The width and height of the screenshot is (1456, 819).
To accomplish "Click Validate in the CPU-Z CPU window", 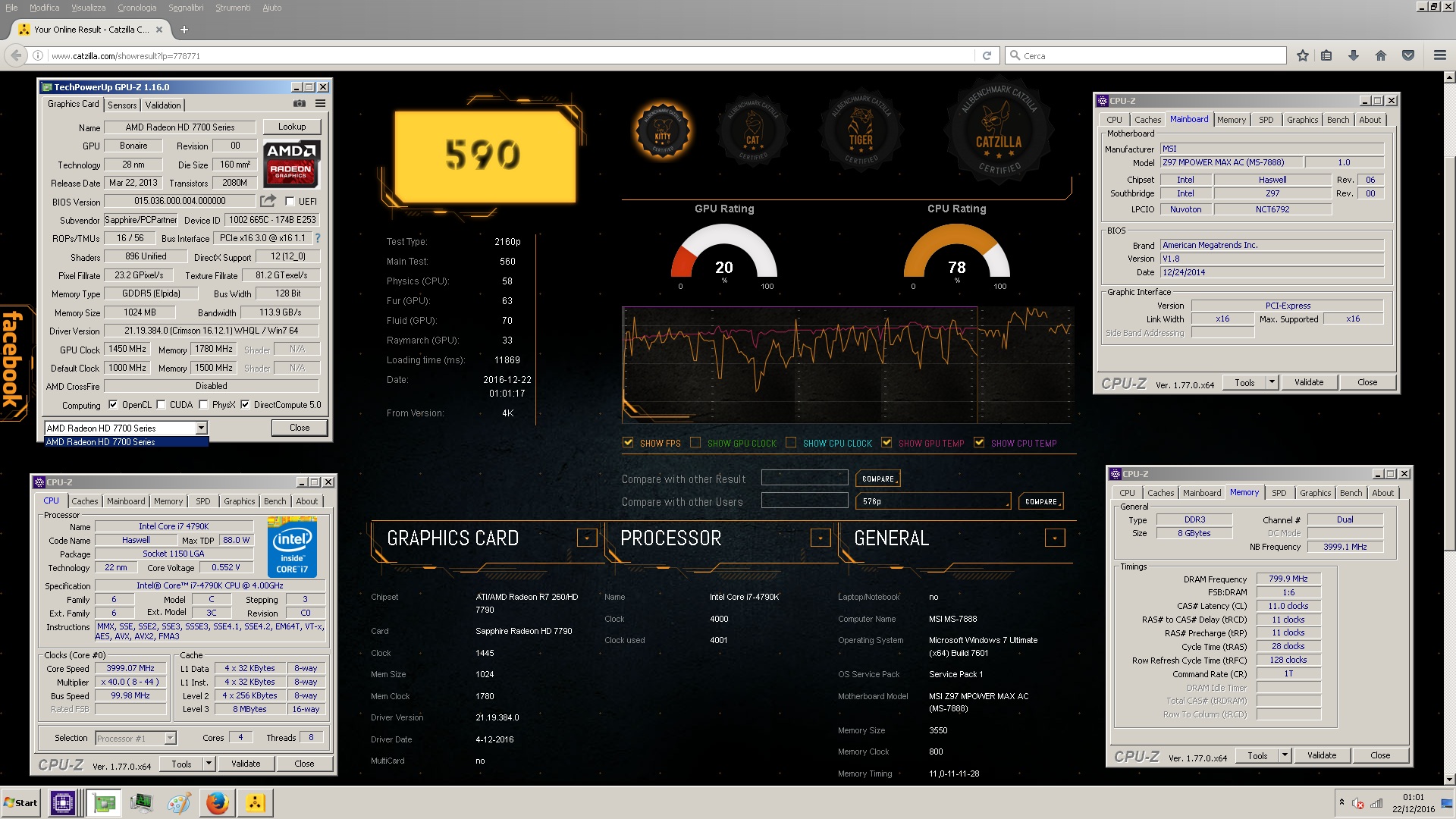I will pyautogui.click(x=246, y=764).
